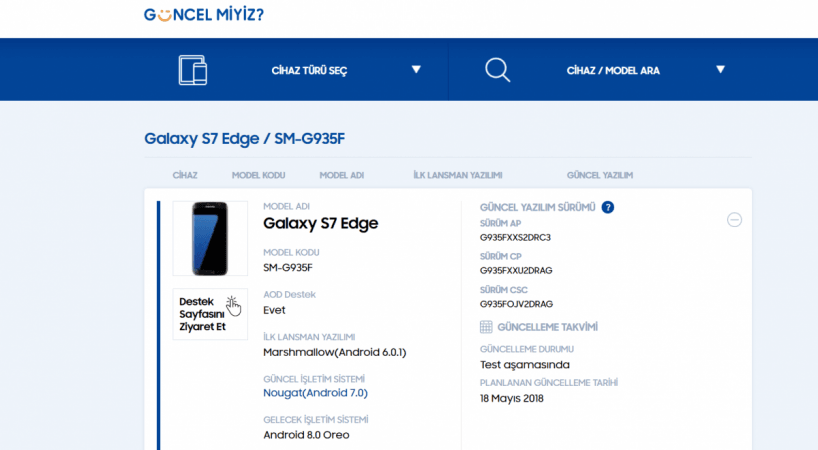Image resolution: width=818 pixels, height=450 pixels.
Task: Click the calendar icon by Güncelleme Takvimi
Action: (486, 327)
